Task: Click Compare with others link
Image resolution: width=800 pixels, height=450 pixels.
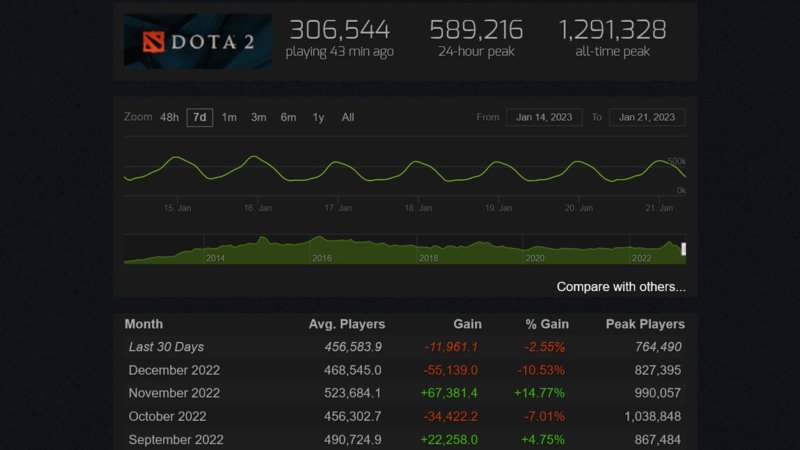Action: [x=621, y=287]
